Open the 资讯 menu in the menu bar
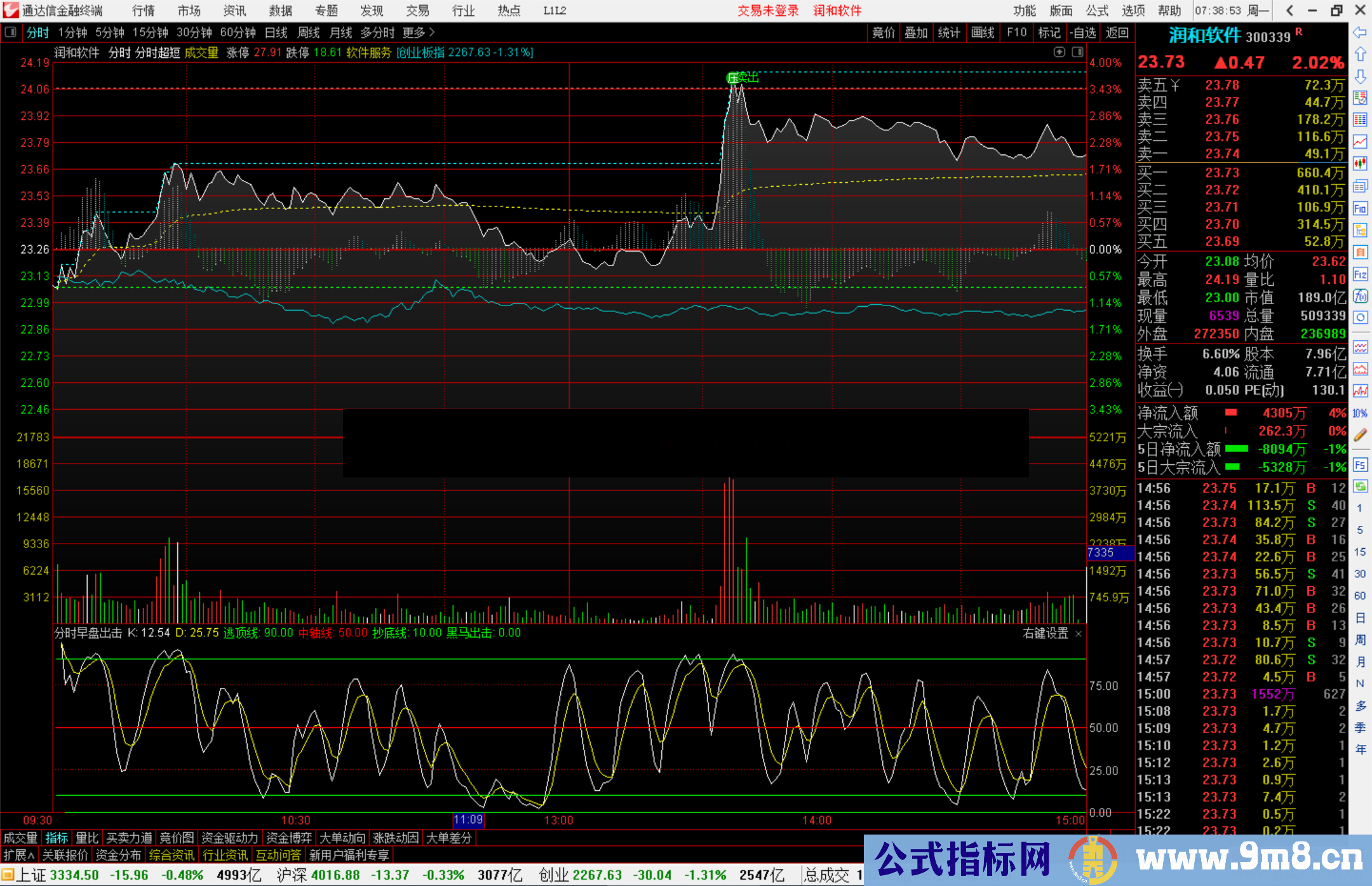The width and height of the screenshot is (1372, 886). (234, 10)
